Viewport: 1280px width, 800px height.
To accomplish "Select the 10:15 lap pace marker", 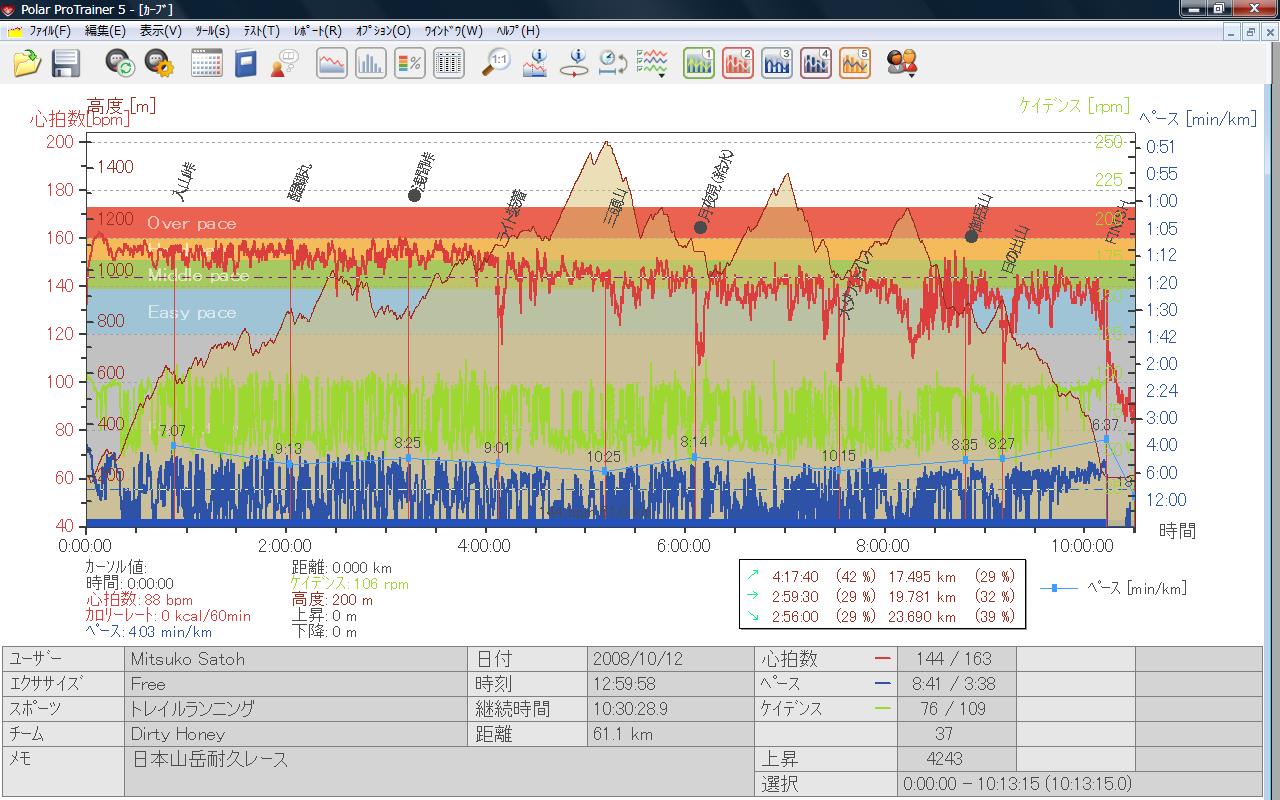I will tap(839, 470).
